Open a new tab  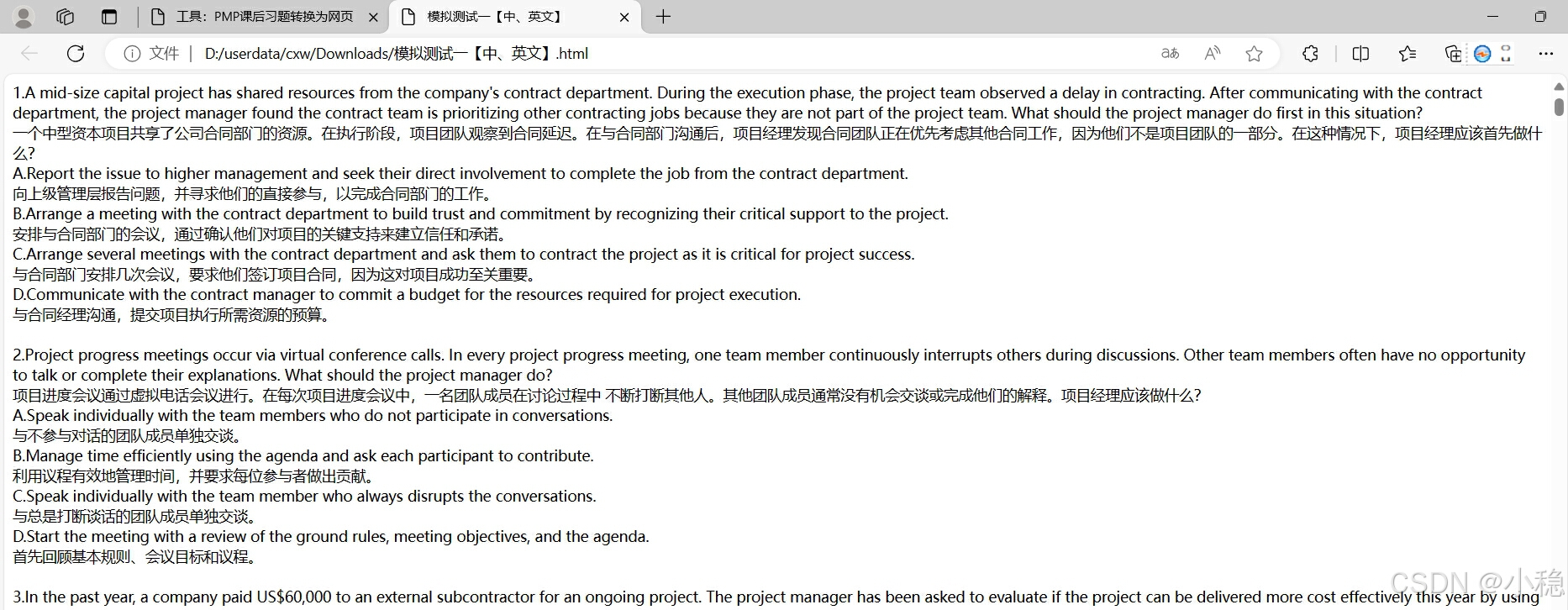(x=663, y=17)
